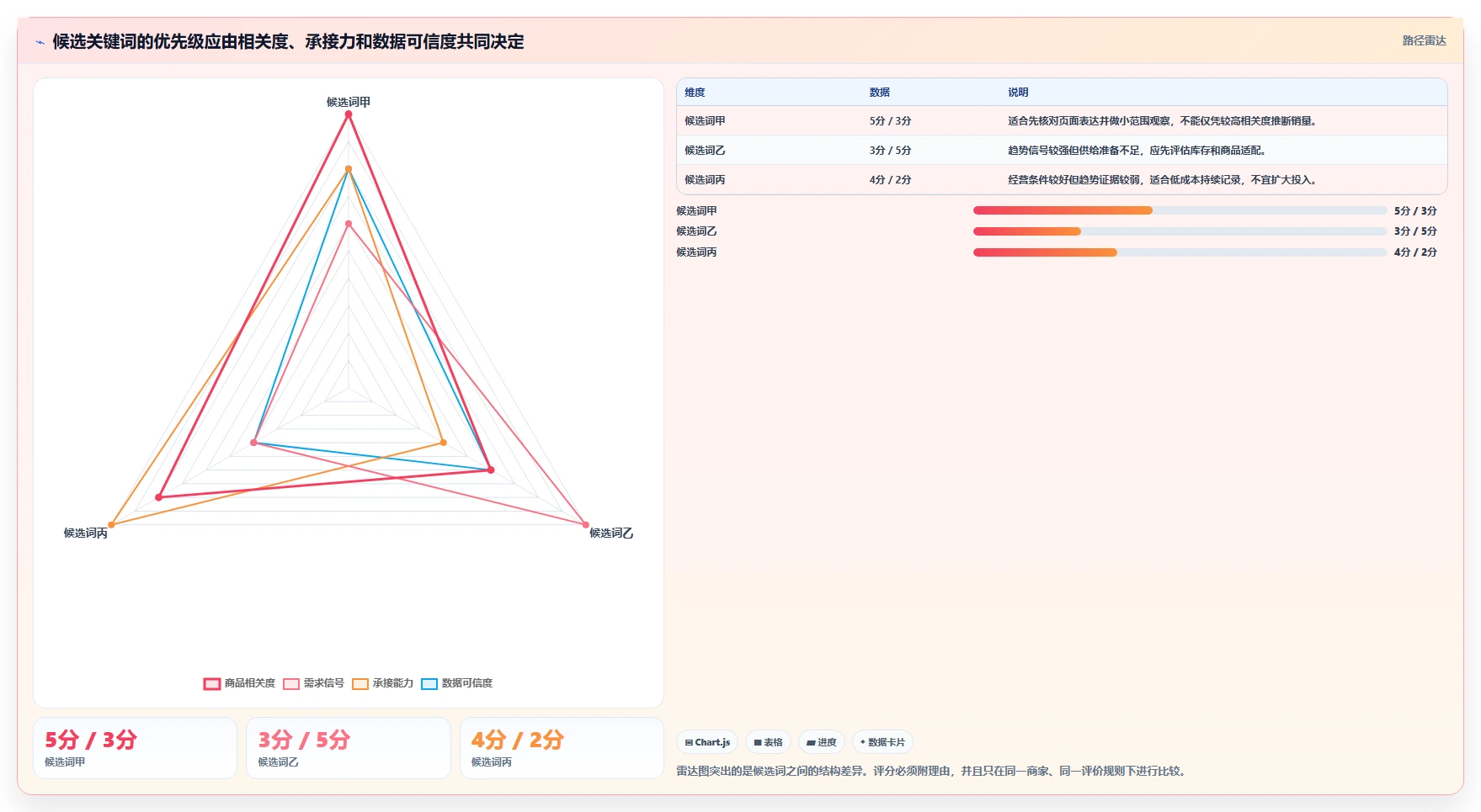Click the description starting 适合先核对页面表达
This screenshot has height=812, width=1481.
click(x=1163, y=121)
